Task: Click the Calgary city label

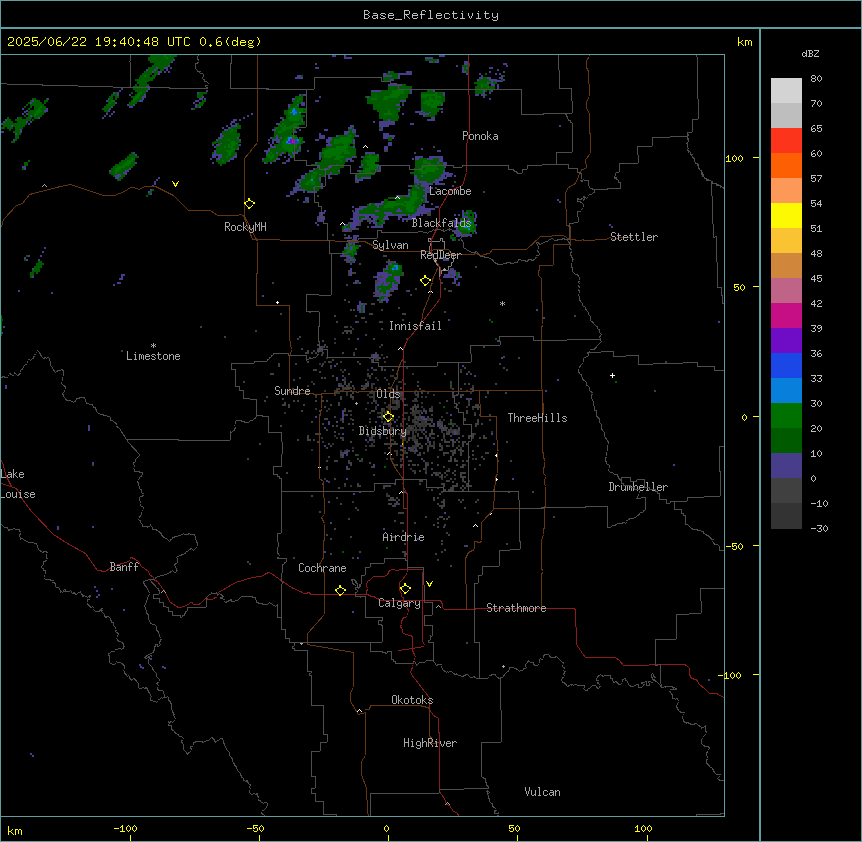Action: tap(399, 603)
